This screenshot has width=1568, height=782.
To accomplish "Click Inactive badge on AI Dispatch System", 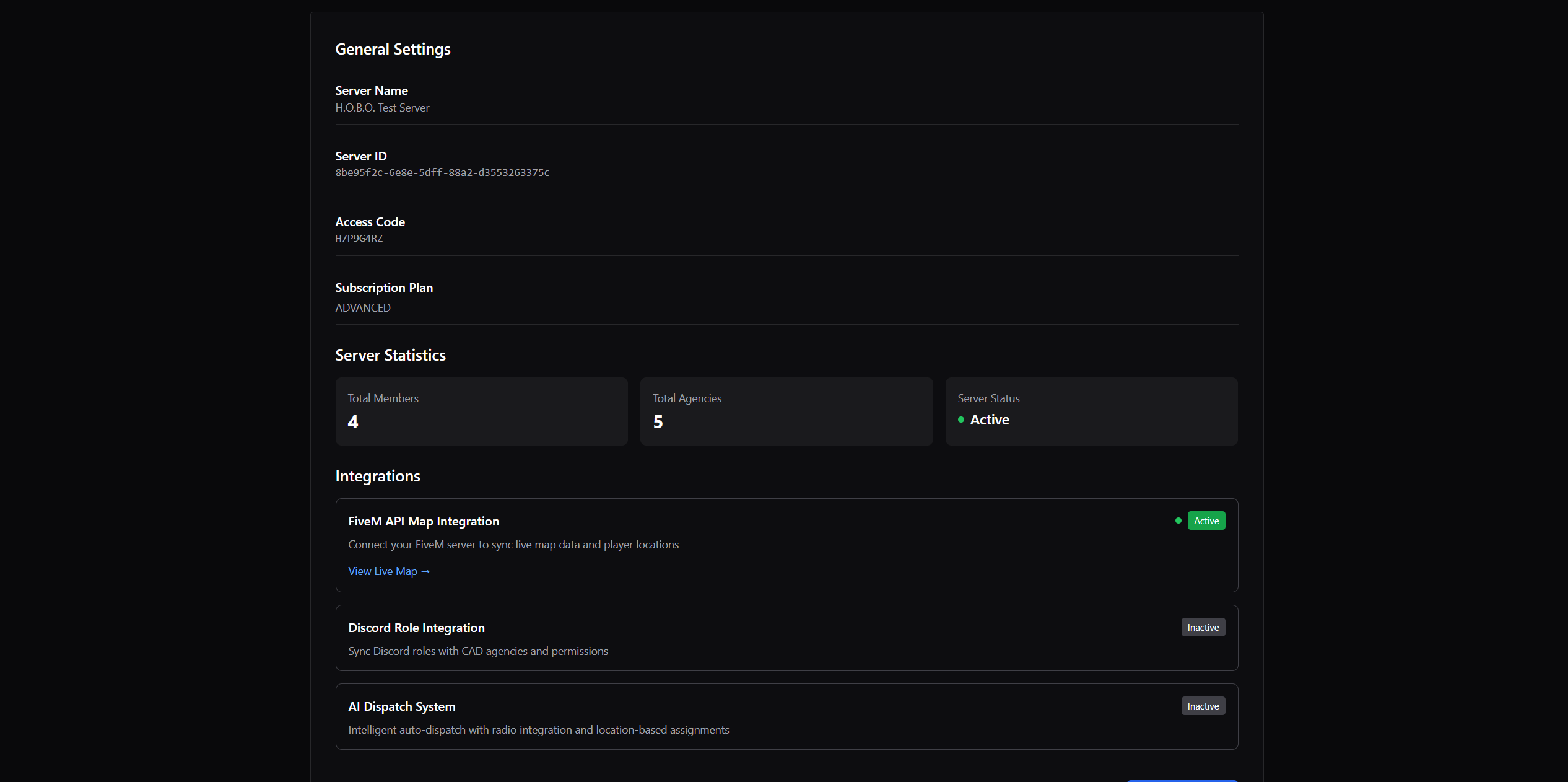I will (x=1203, y=706).
